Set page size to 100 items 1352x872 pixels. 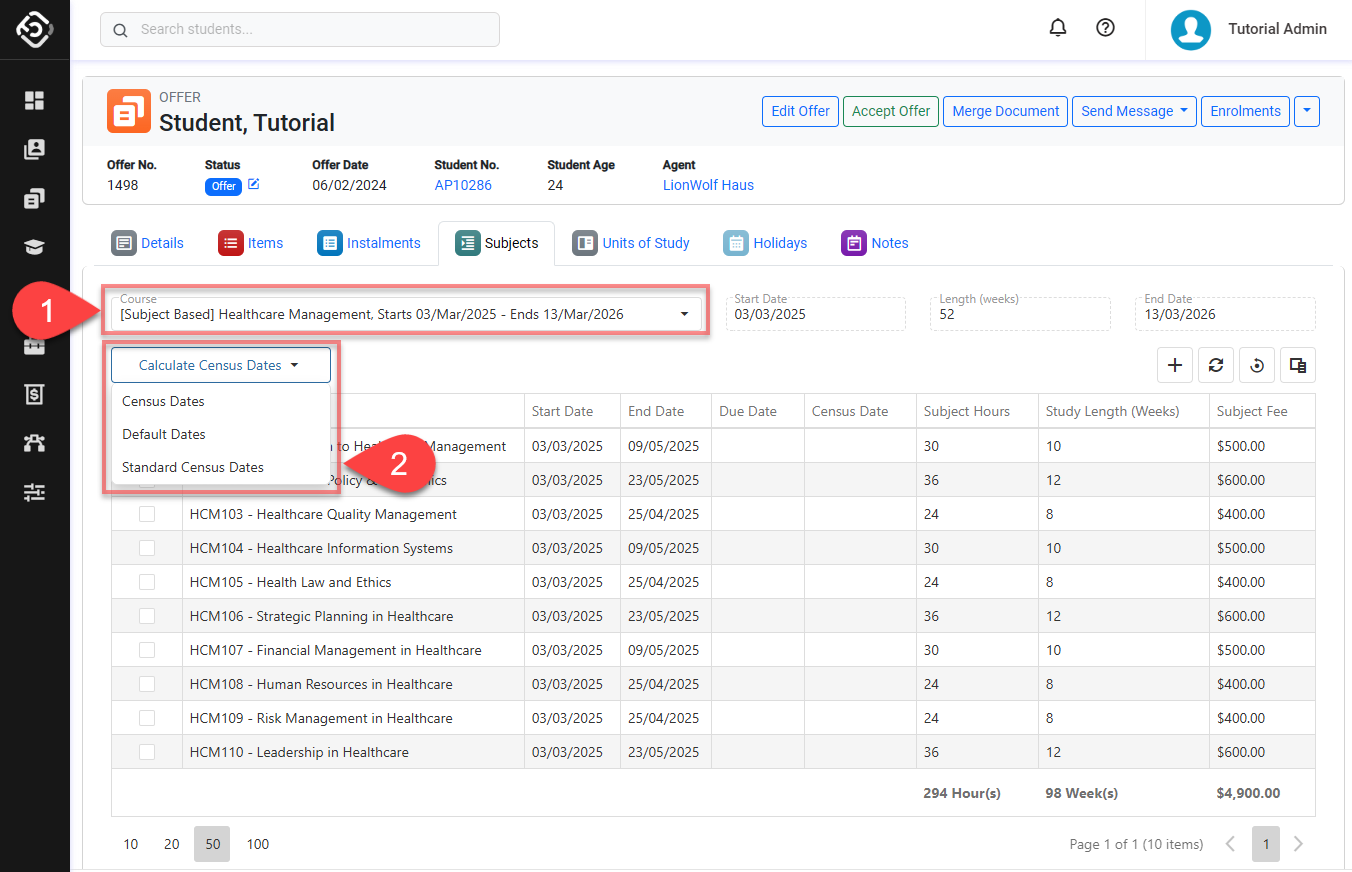coord(258,844)
